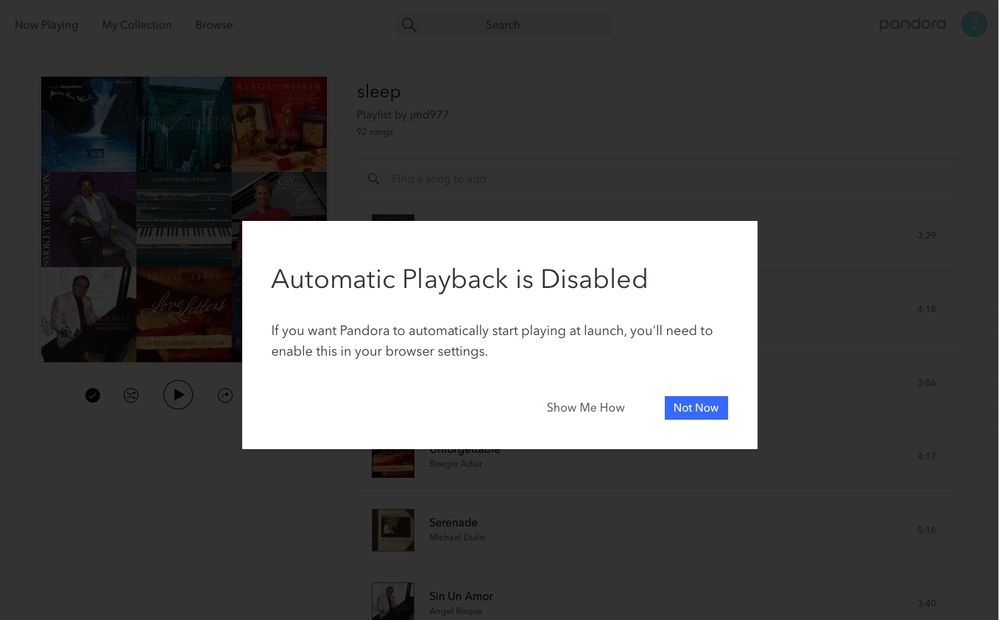This screenshot has width=999, height=620.
Task: Click the Serenade song title
Action: (x=453, y=523)
